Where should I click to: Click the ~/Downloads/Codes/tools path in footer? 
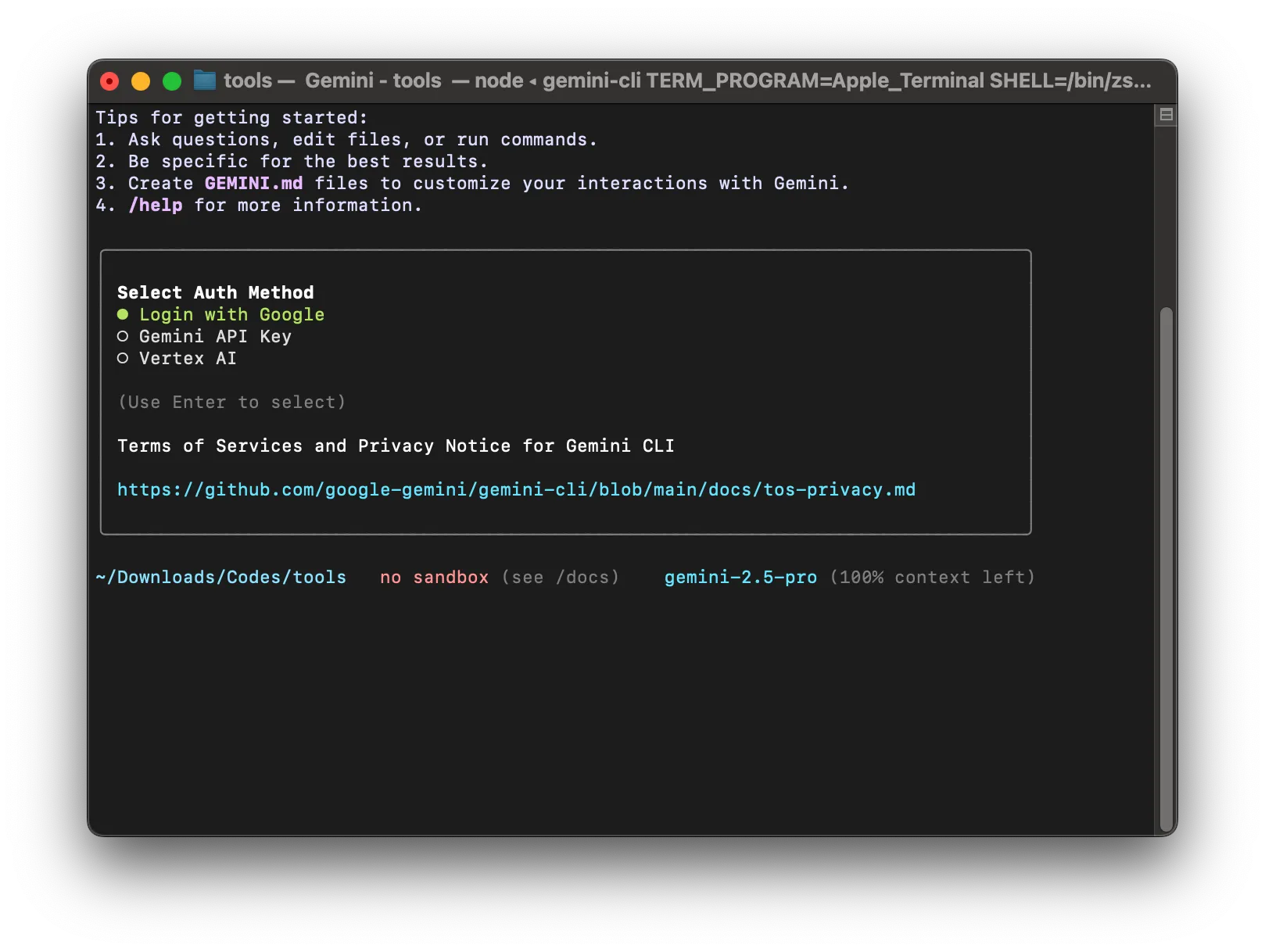220,577
